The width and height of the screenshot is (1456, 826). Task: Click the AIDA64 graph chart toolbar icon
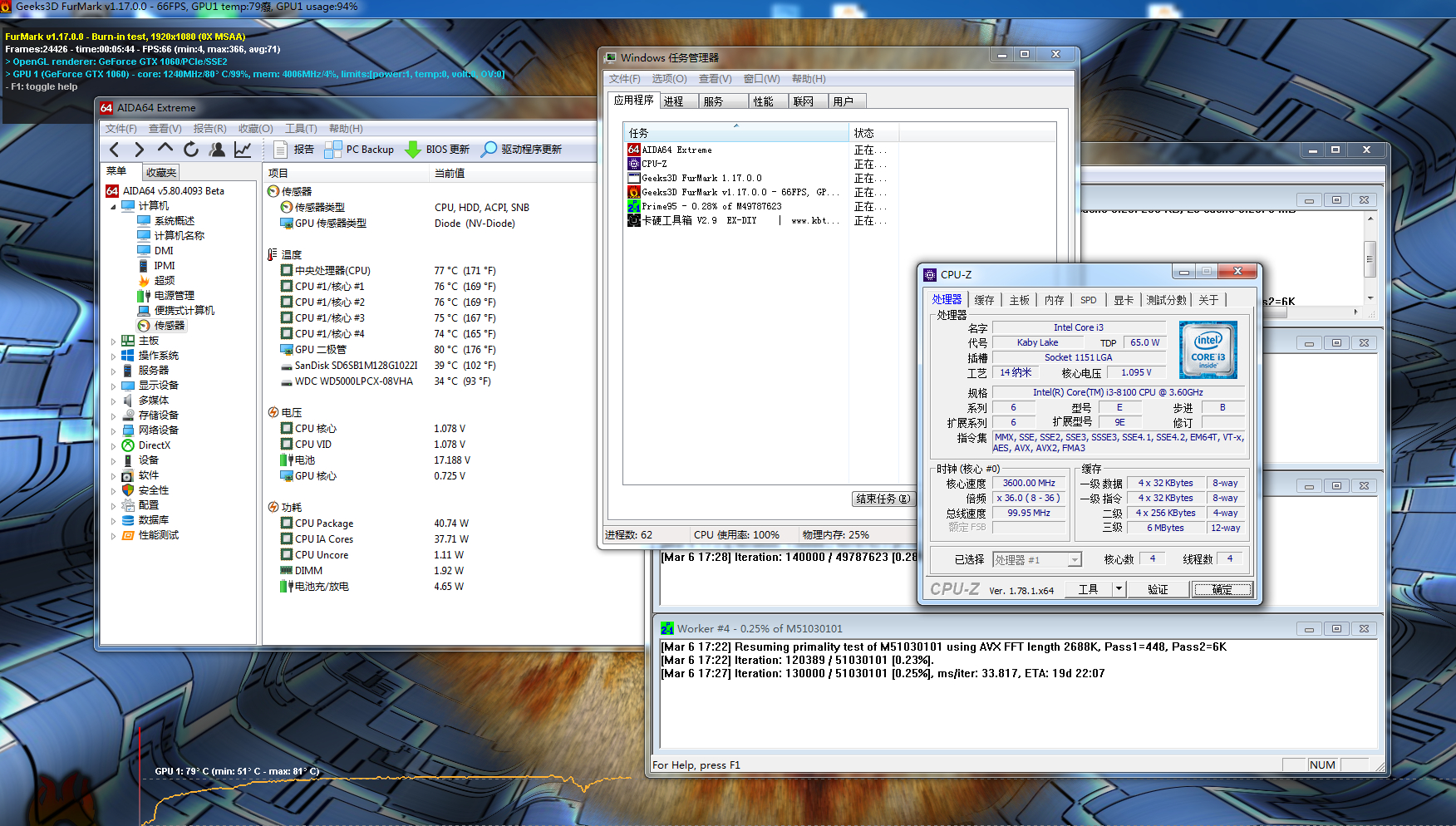[243, 150]
